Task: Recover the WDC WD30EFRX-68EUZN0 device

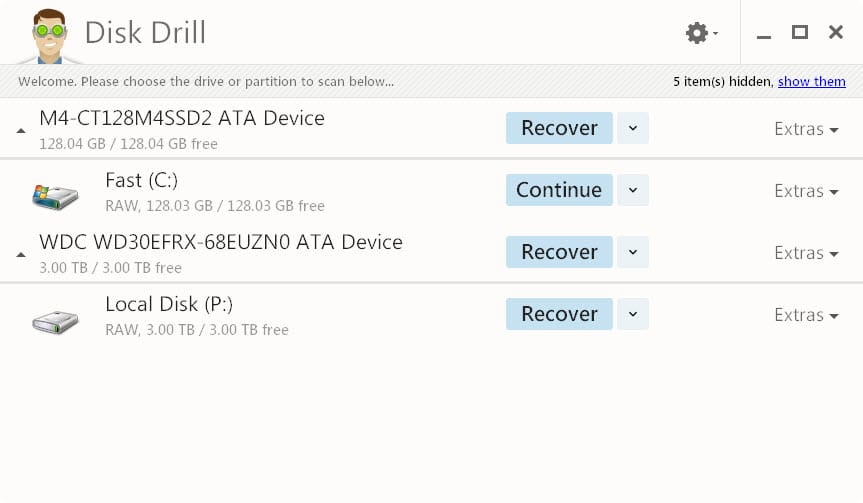Action: [559, 252]
